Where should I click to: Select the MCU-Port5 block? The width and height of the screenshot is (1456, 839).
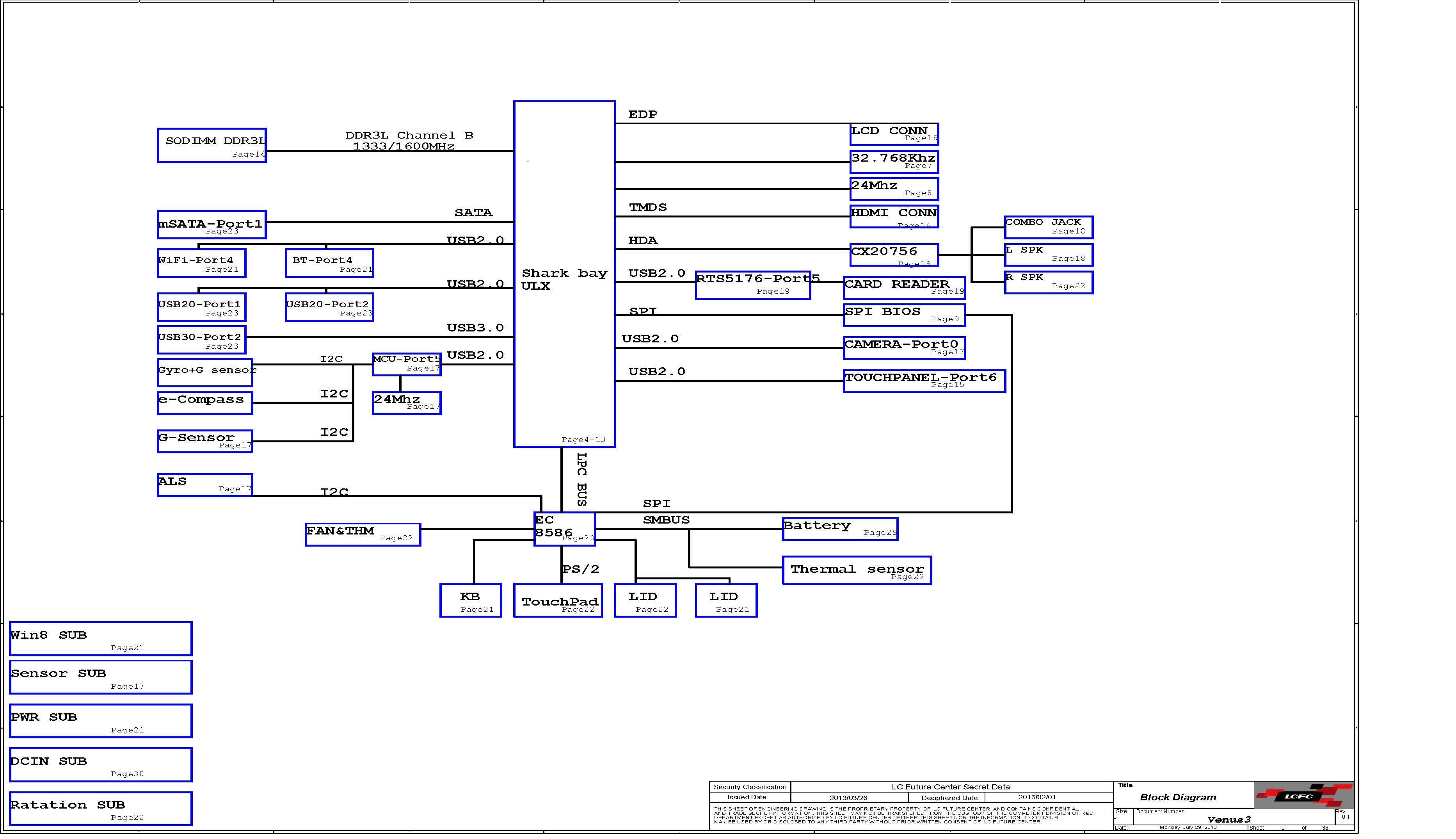pos(407,364)
